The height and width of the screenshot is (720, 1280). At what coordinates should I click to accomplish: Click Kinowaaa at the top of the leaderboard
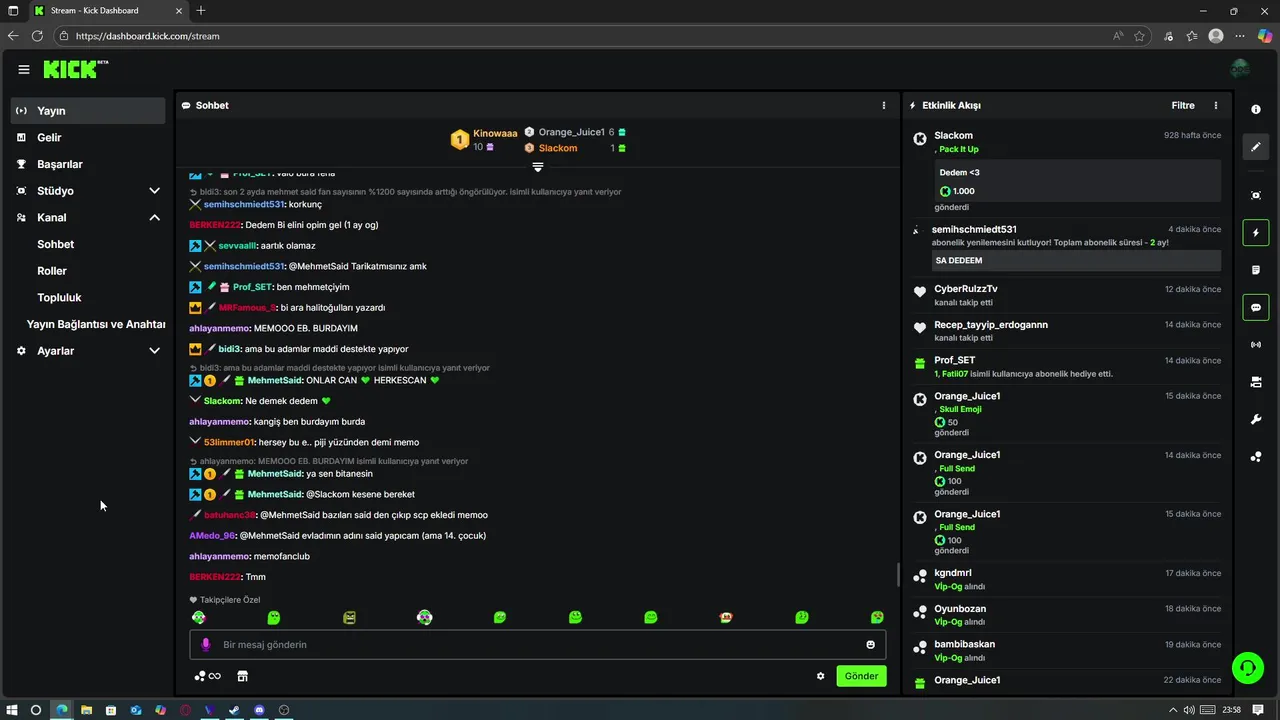(x=495, y=133)
